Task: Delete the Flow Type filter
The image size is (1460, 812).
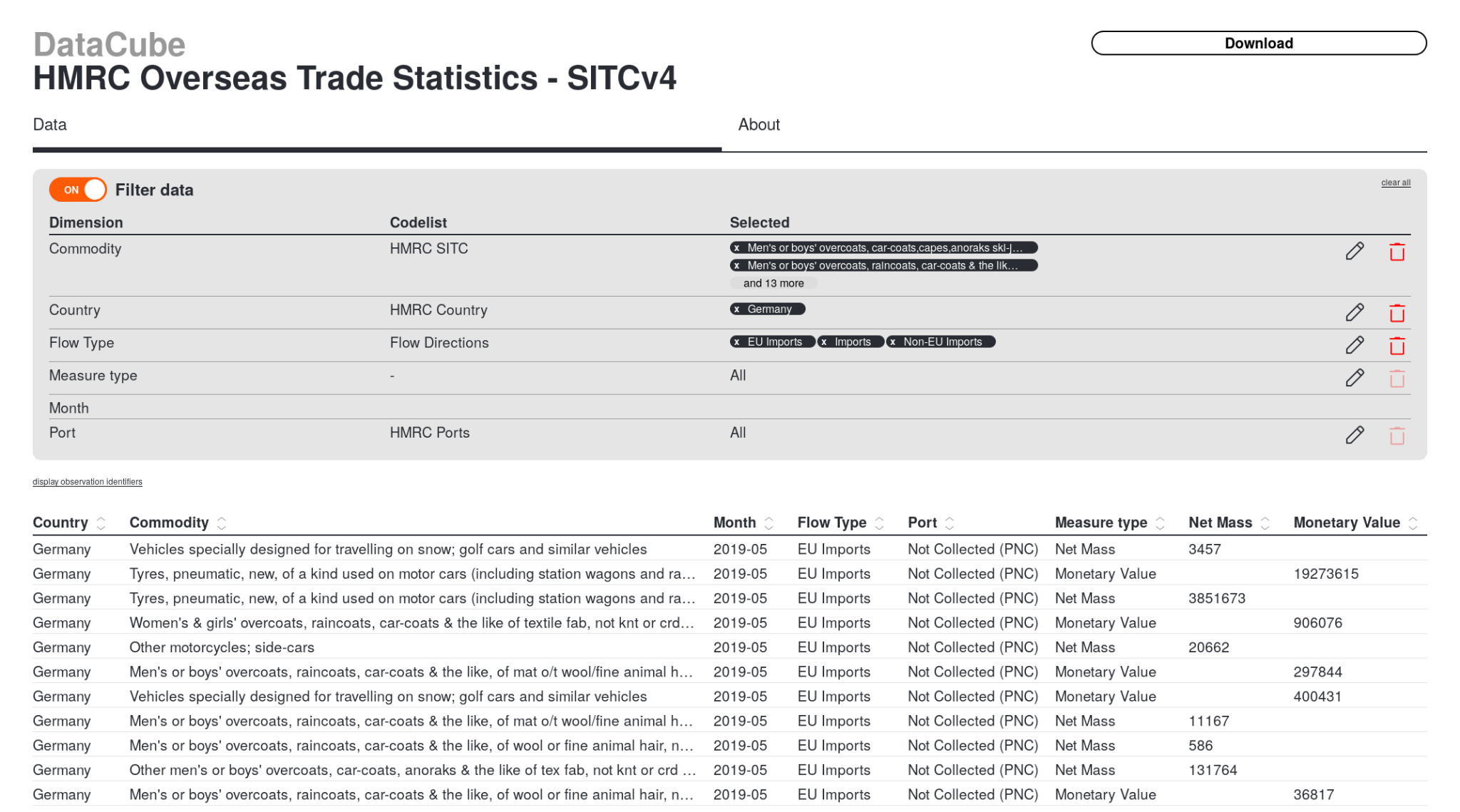Action: click(1397, 346)
